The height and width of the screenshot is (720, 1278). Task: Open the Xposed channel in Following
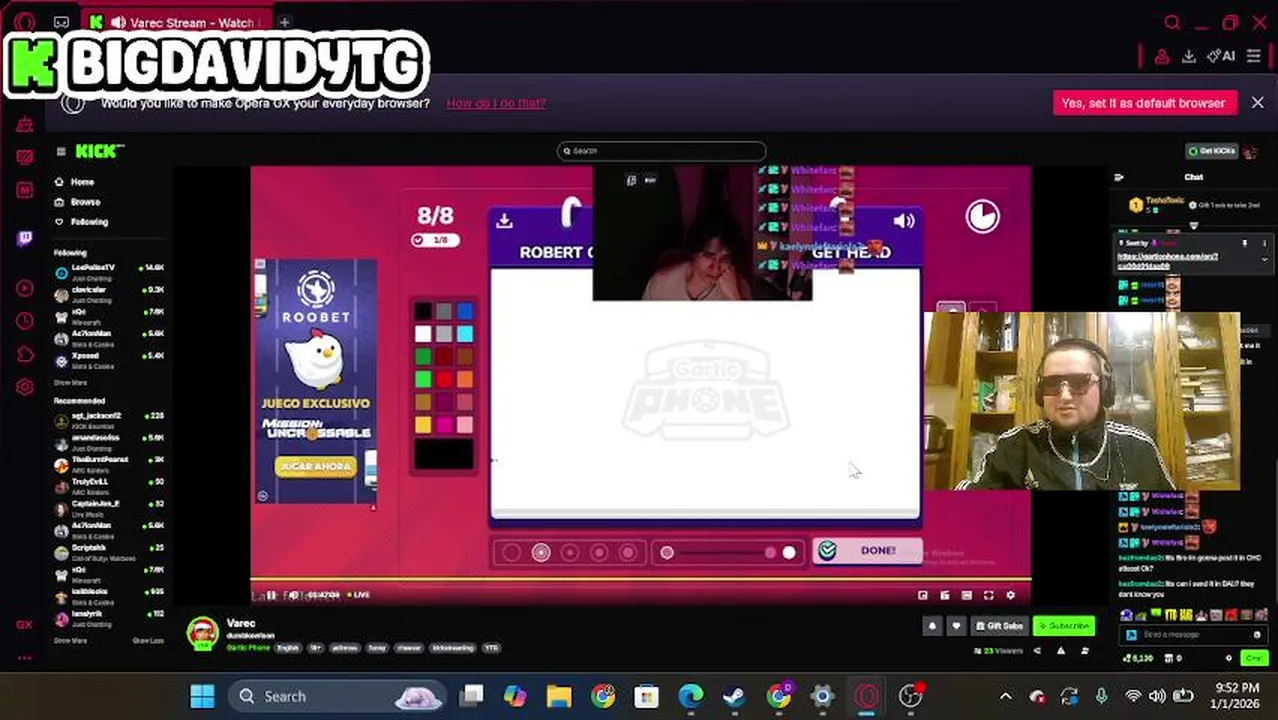[110, 360]
